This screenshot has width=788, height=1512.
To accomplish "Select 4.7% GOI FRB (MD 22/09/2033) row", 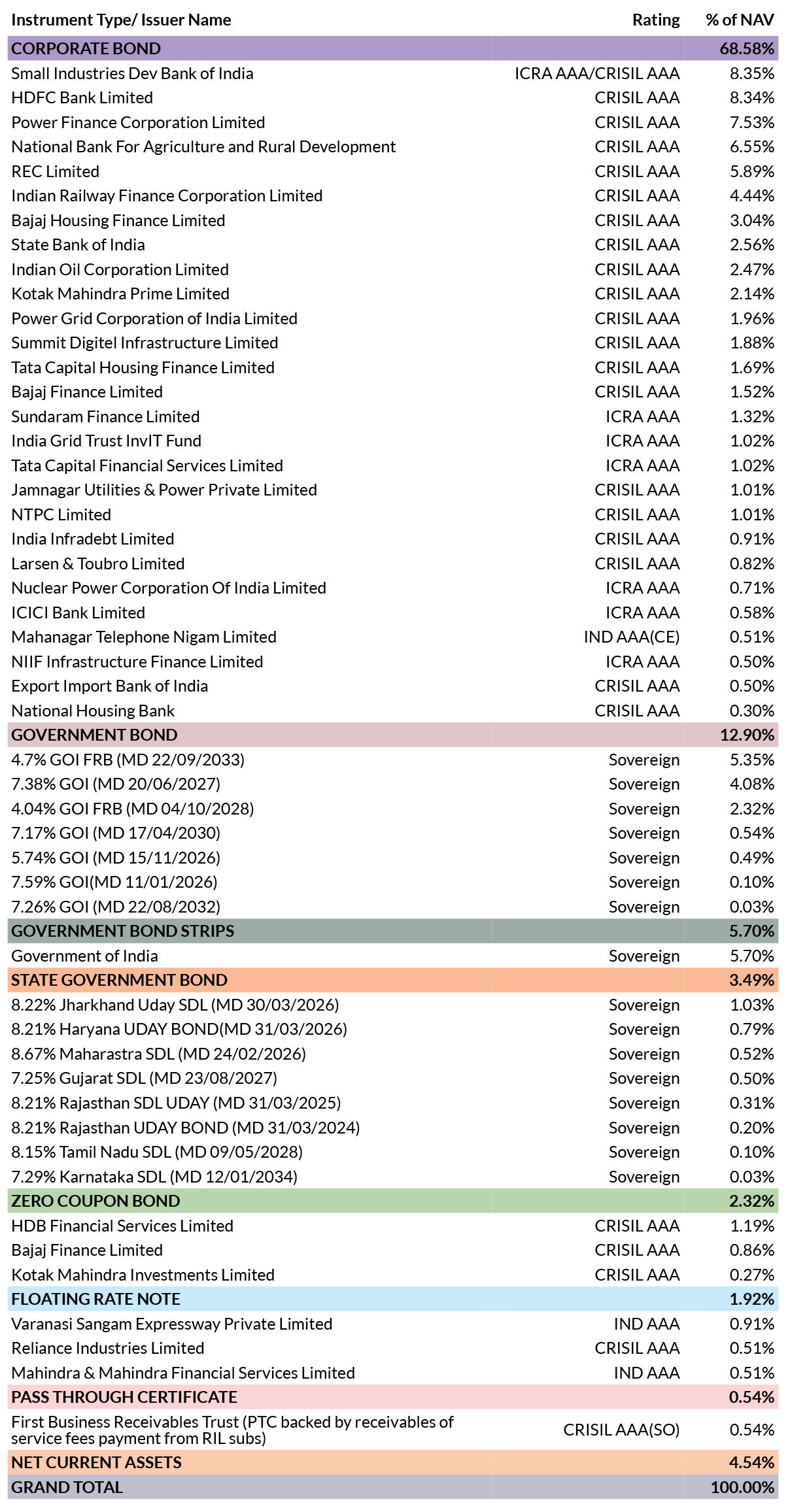I will (393, 760).
